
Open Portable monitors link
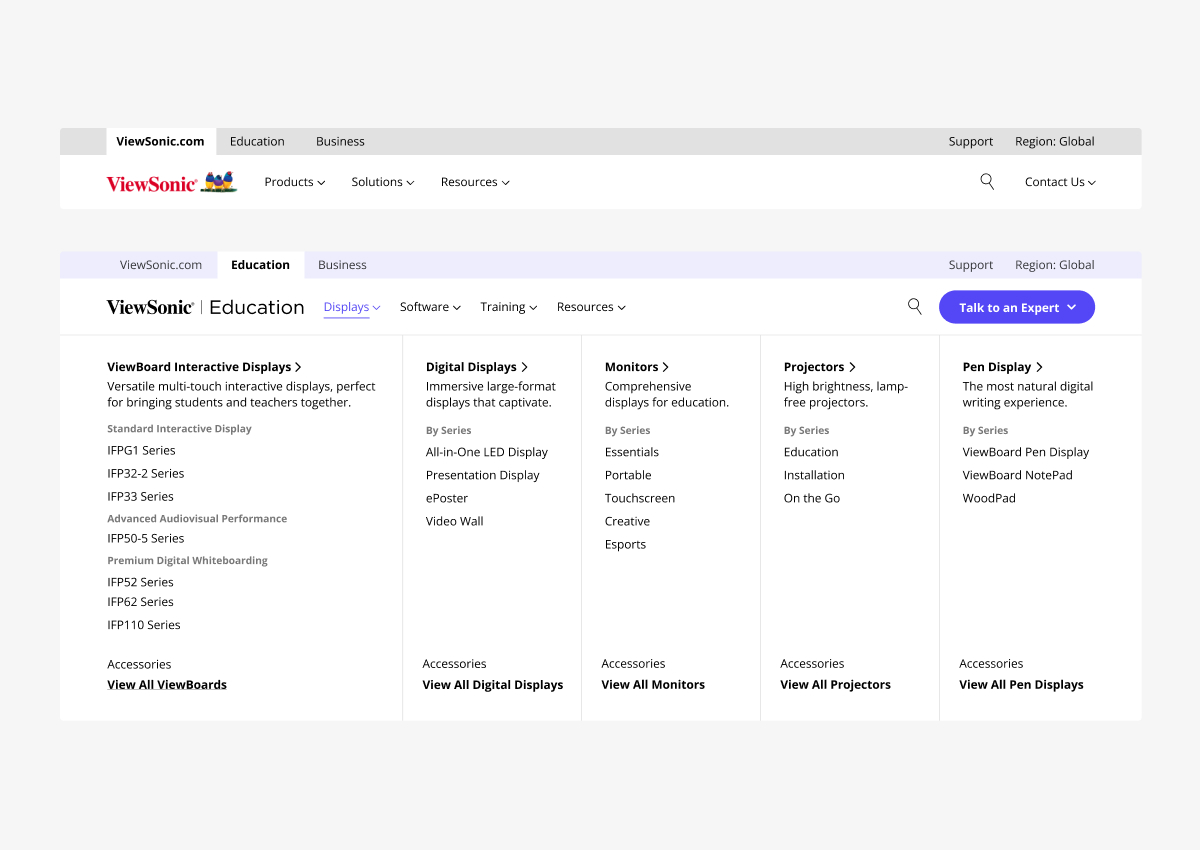point(628,475)
